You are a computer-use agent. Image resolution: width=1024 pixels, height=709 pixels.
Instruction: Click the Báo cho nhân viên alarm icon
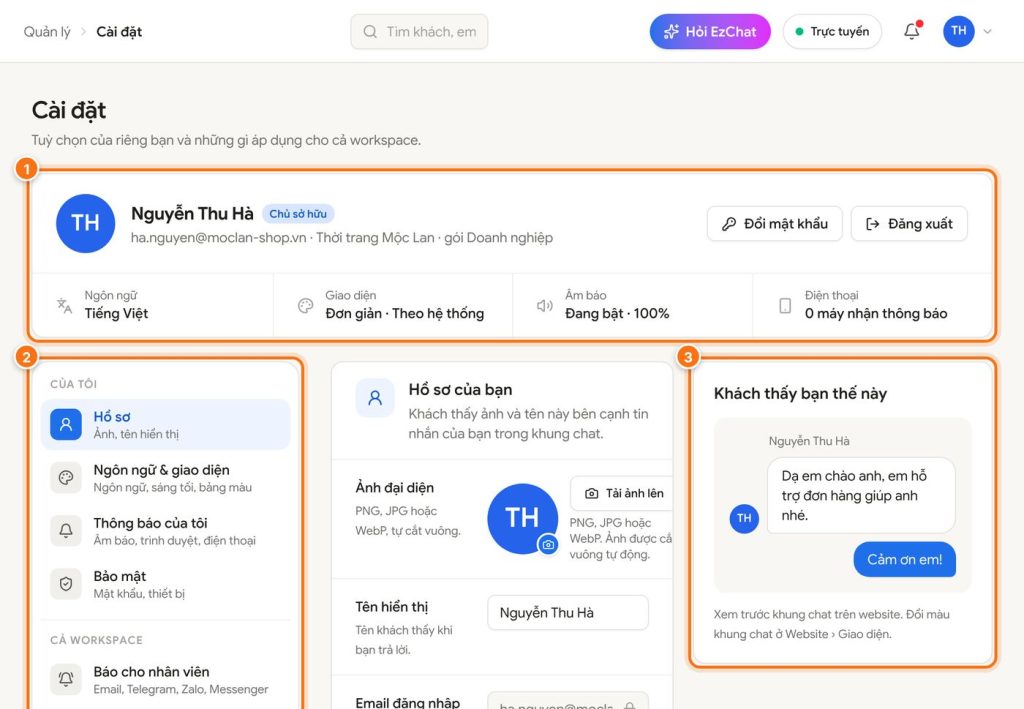coord(66,680)
